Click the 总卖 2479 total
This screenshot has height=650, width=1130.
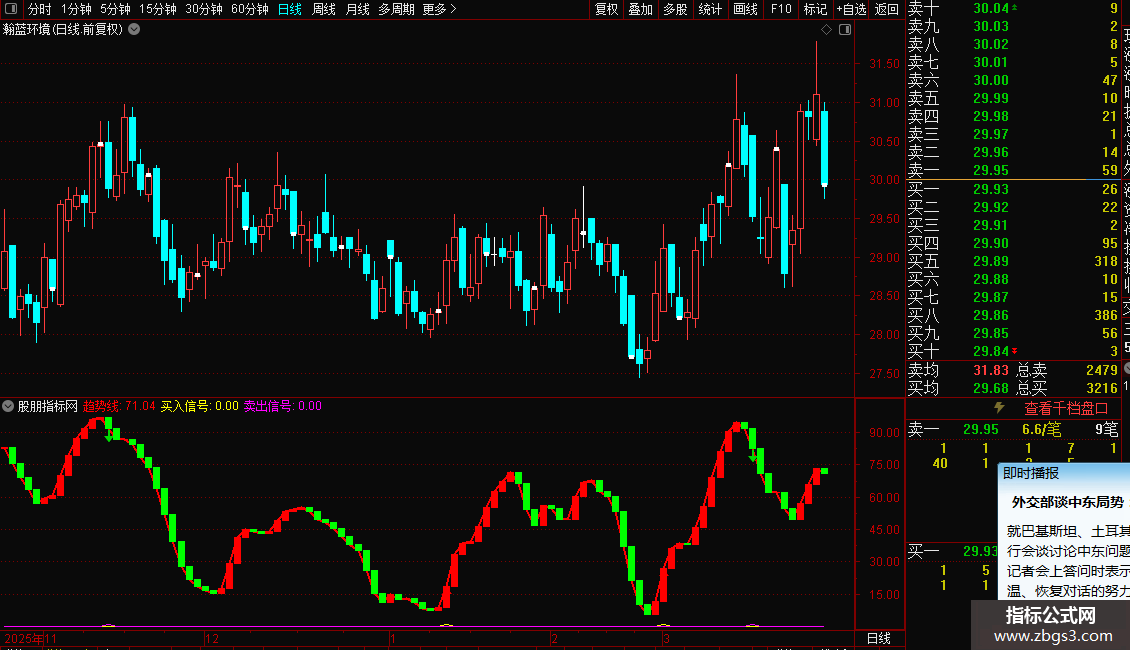(1102, 370)
